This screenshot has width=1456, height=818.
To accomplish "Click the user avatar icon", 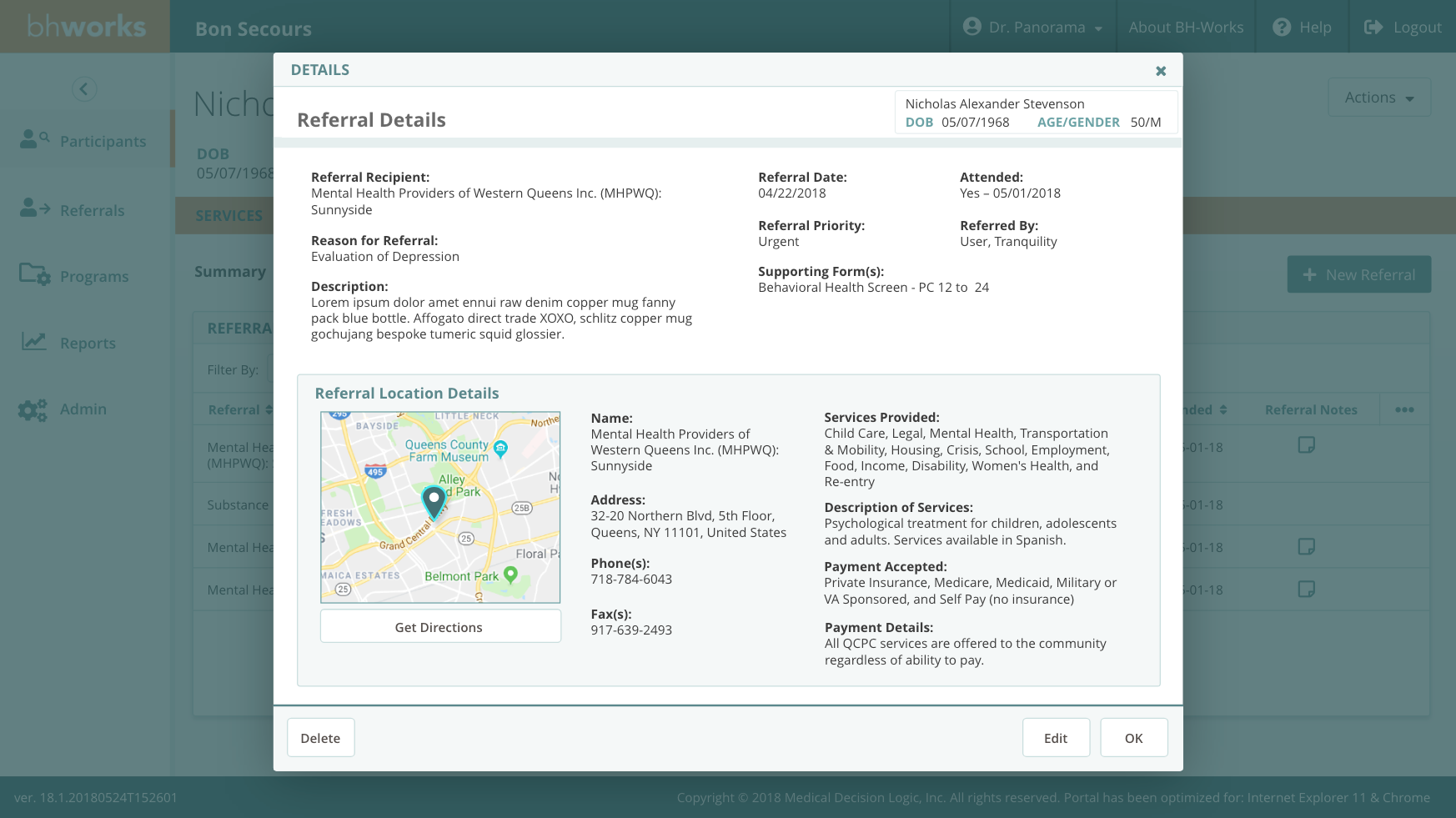I will coord(972,27).
